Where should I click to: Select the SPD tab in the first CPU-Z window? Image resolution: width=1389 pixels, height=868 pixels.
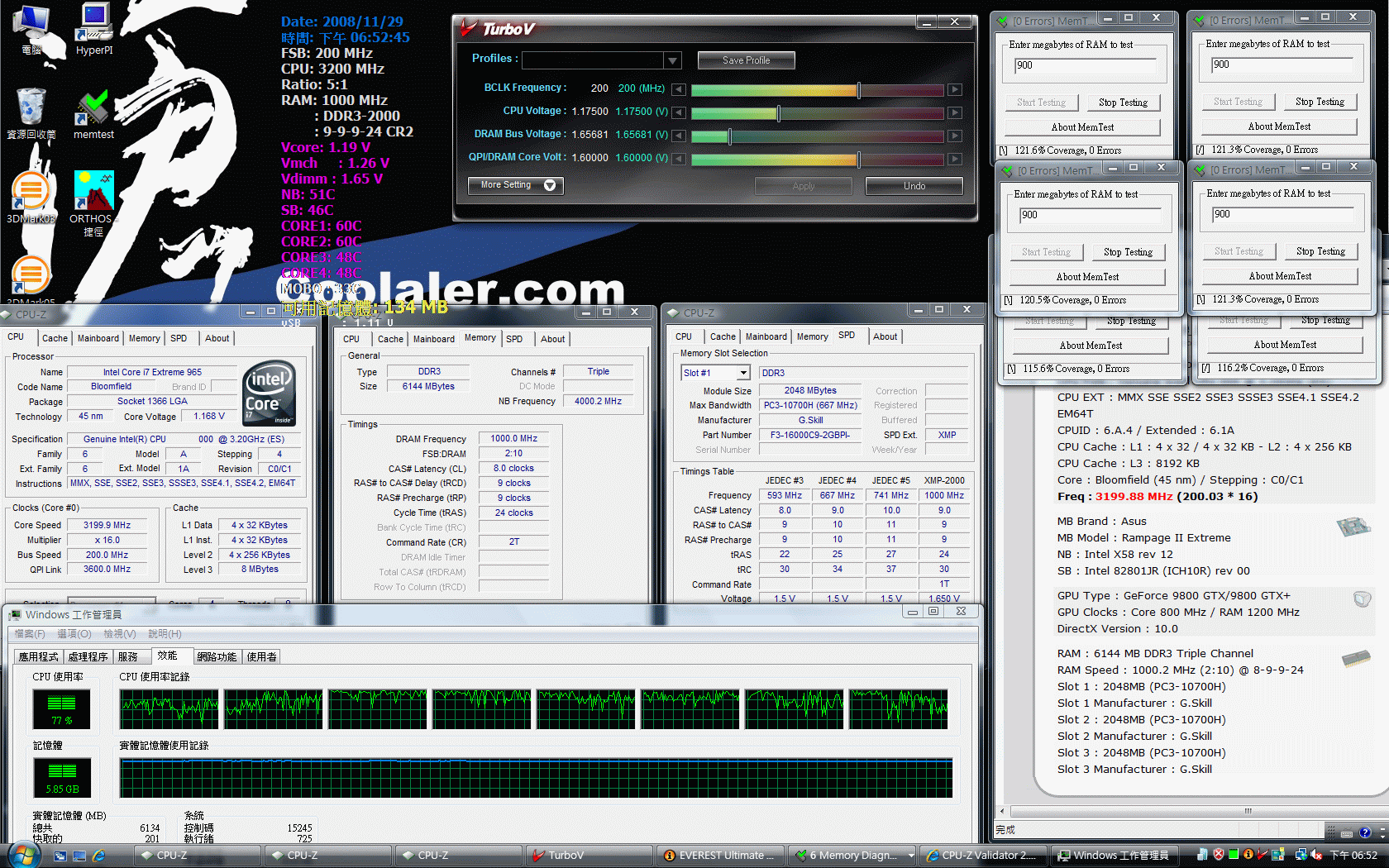pos(179,338)
